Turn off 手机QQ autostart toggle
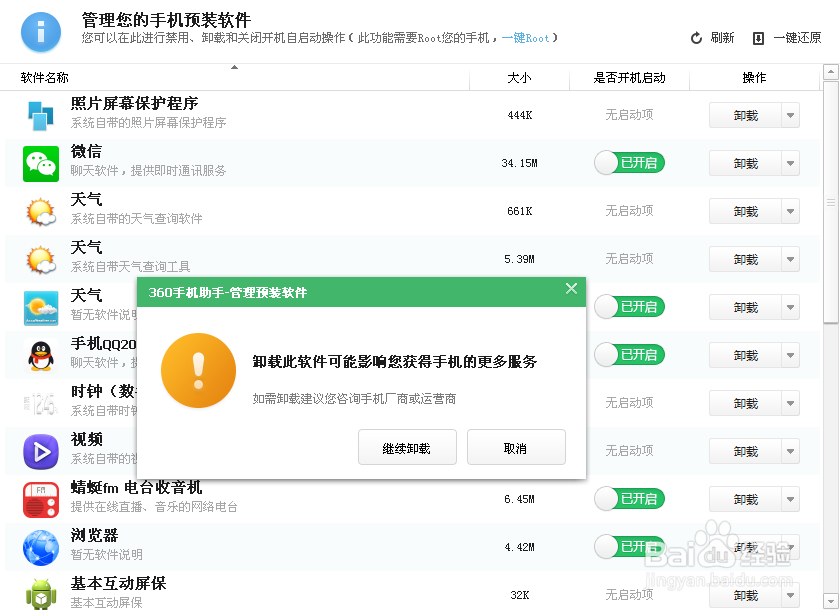 (629, 355)
